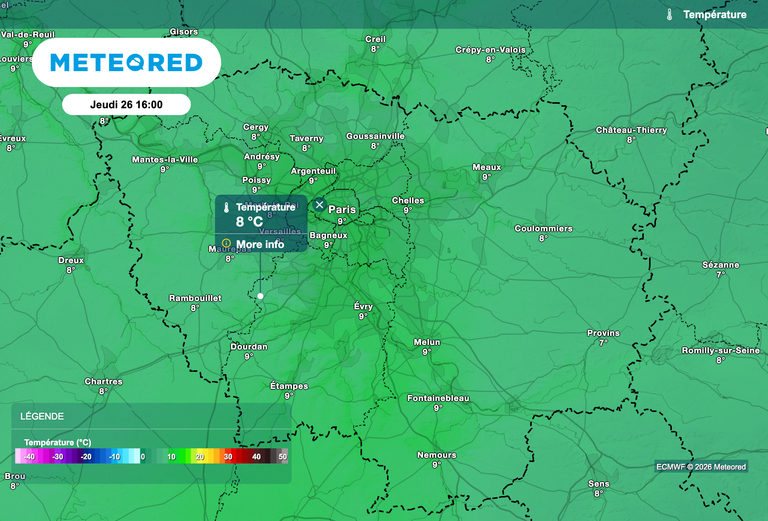
Task: Click the Andrésy label
Action: (262, 156)
